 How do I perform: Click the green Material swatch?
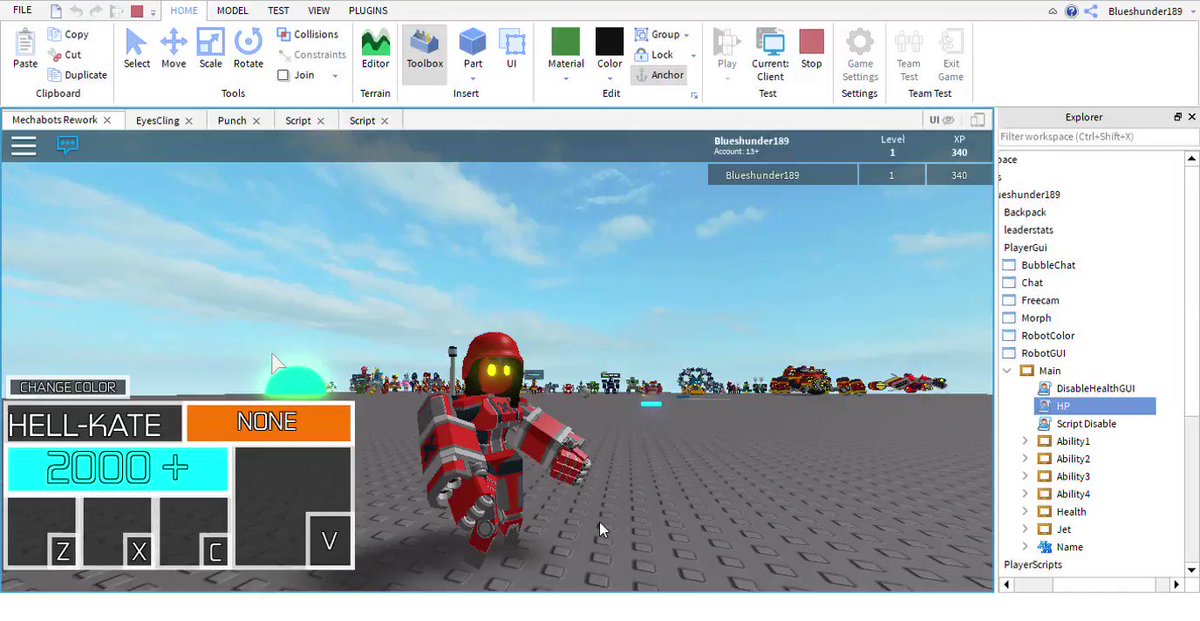coord(565,41)
